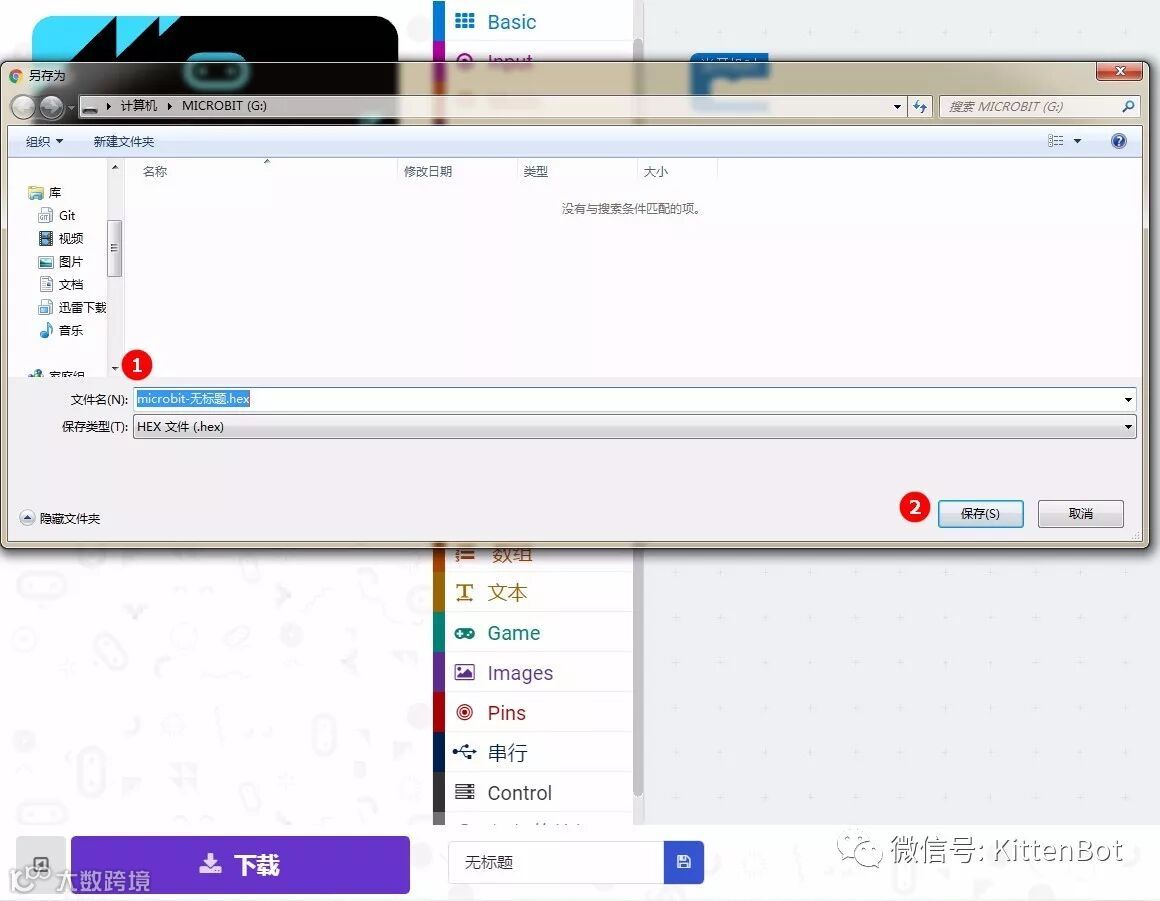Open the Basic blocks category

[x=533, y=21]
